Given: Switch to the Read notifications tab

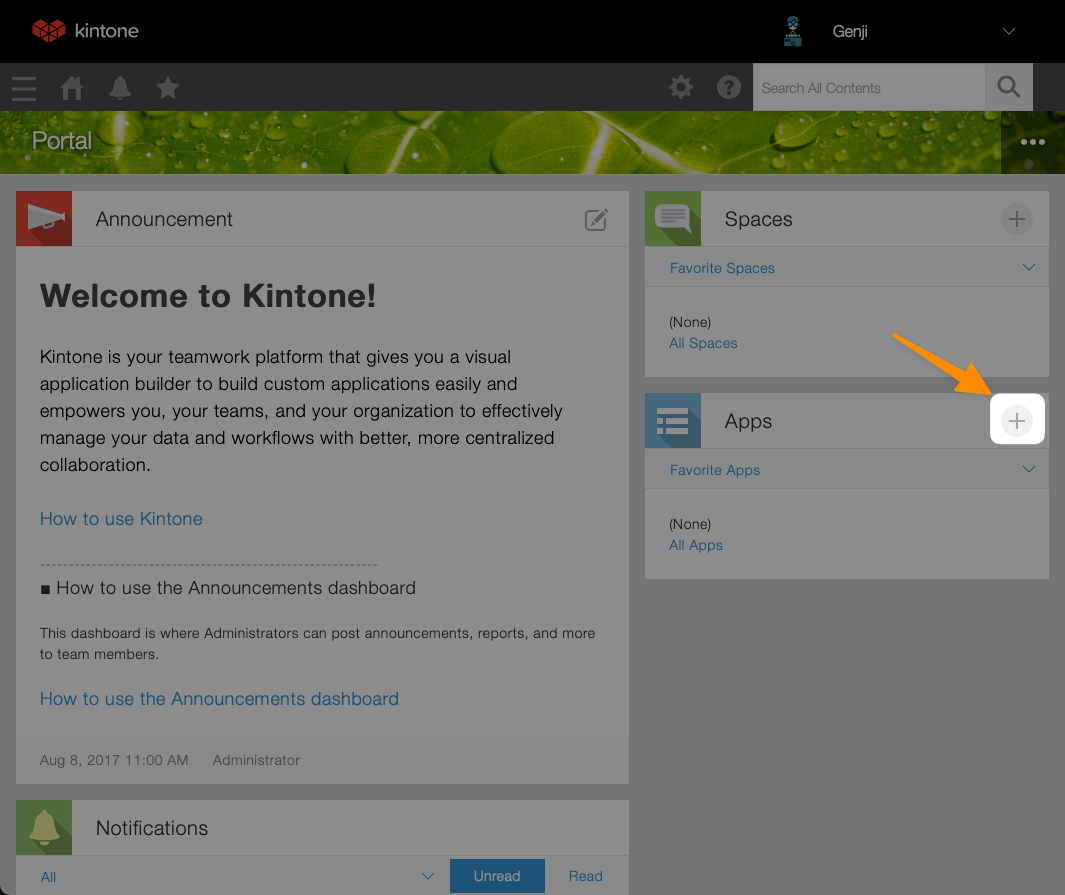Looking at the screenshot, I should [x=585, y=876].
